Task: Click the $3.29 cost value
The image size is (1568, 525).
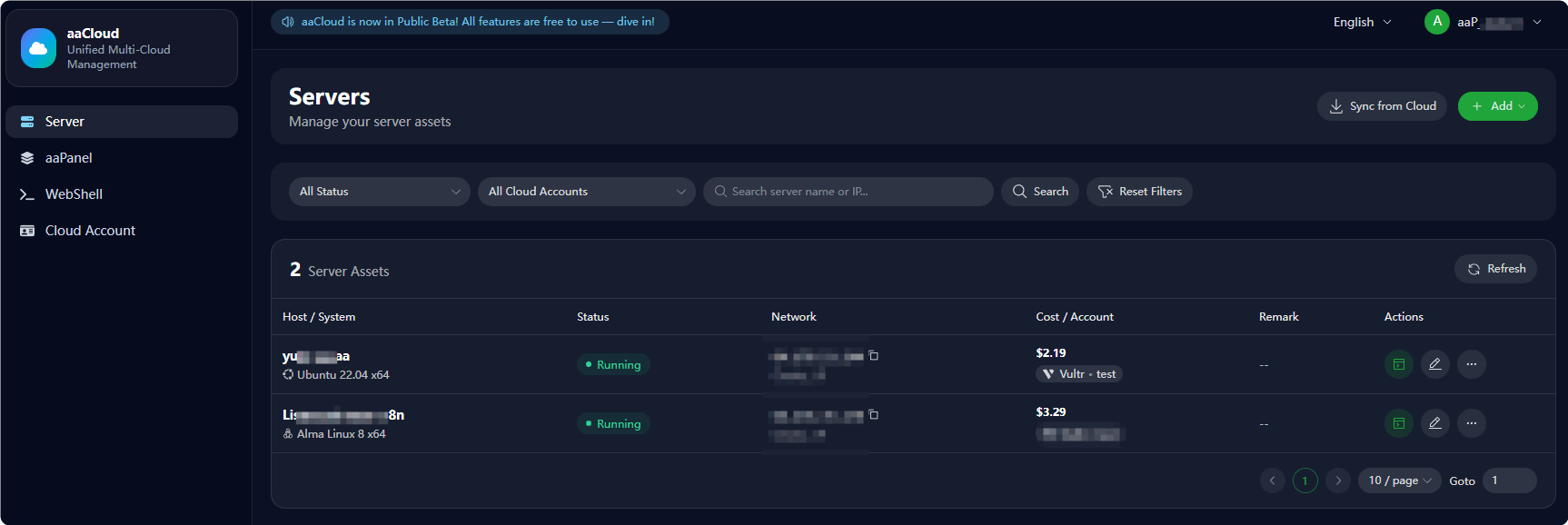Action: point(1051,411)
